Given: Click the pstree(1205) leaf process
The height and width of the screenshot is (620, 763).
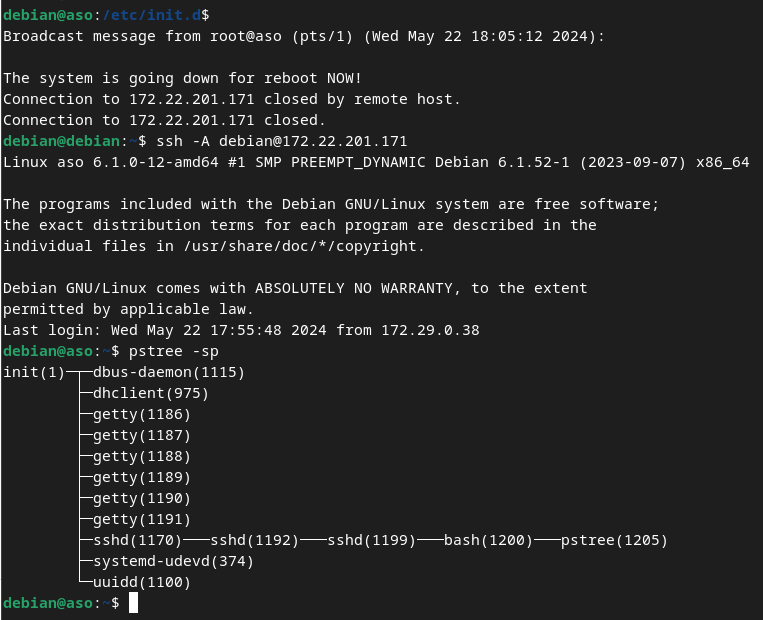Looking at the screenshot, I should click(x=614, y=540).
